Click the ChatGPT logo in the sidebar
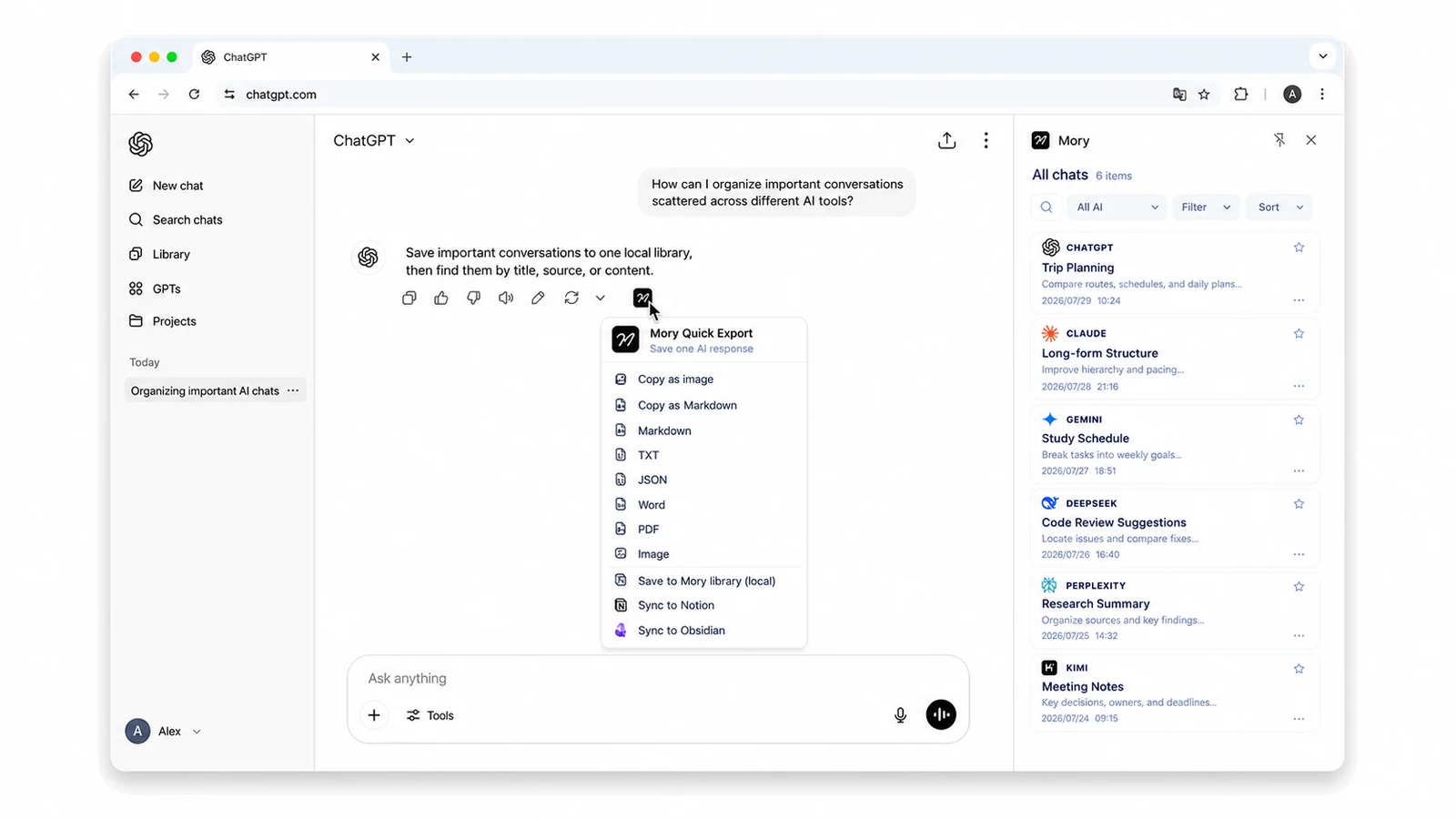Screen dimensions: 1456x819 coord(140,144)
